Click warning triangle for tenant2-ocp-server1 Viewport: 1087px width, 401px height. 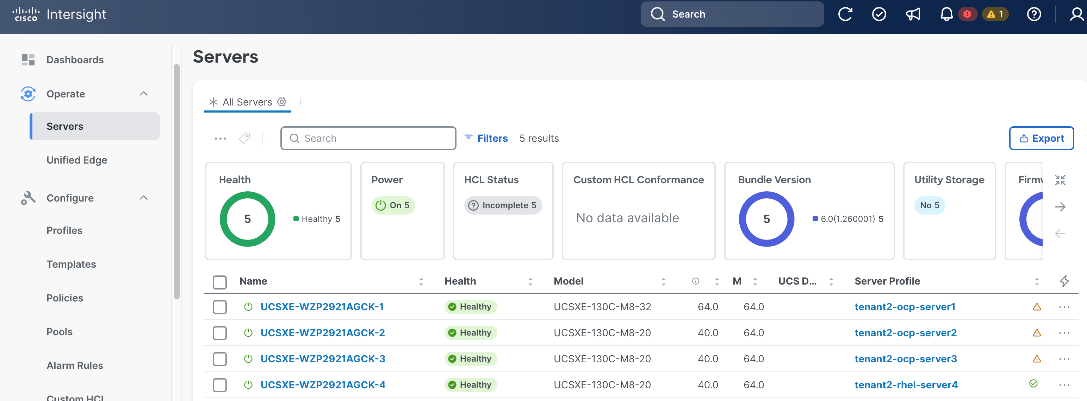point(1036,307)
